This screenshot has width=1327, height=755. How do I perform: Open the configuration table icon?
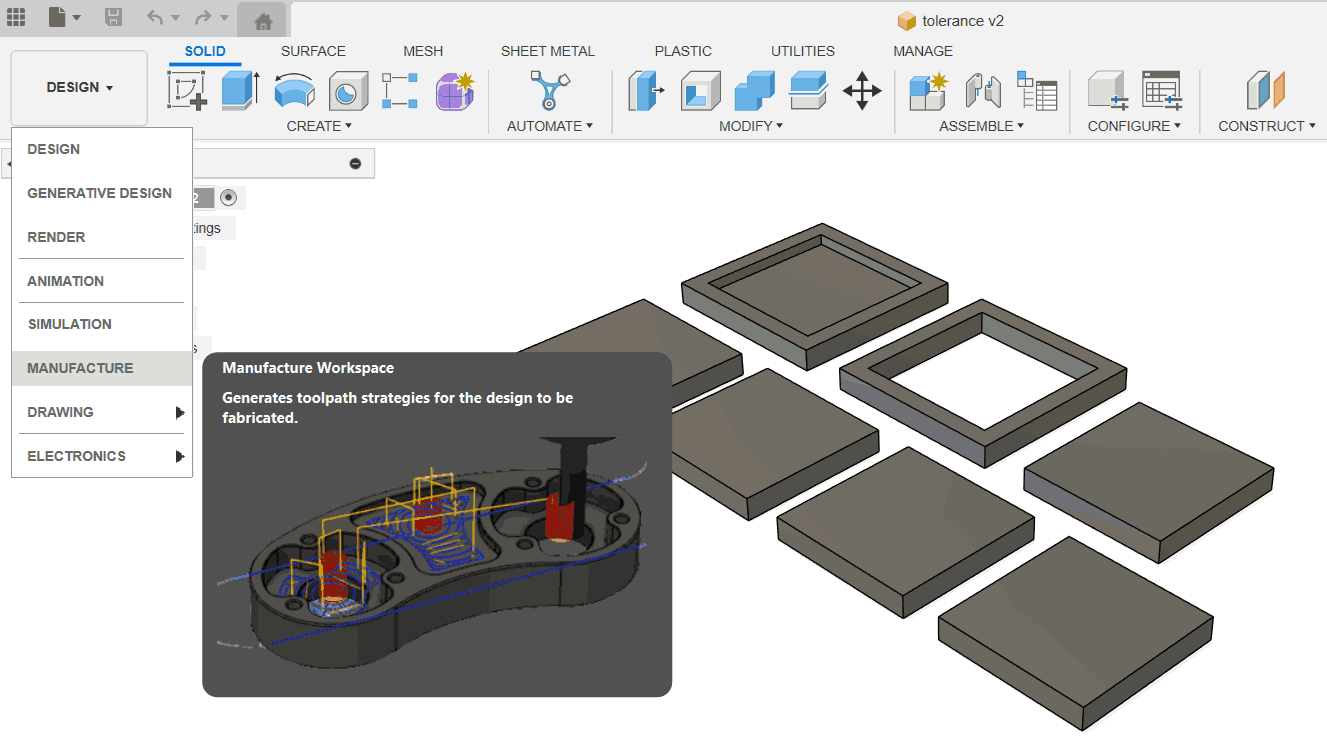pos(1162,91)
